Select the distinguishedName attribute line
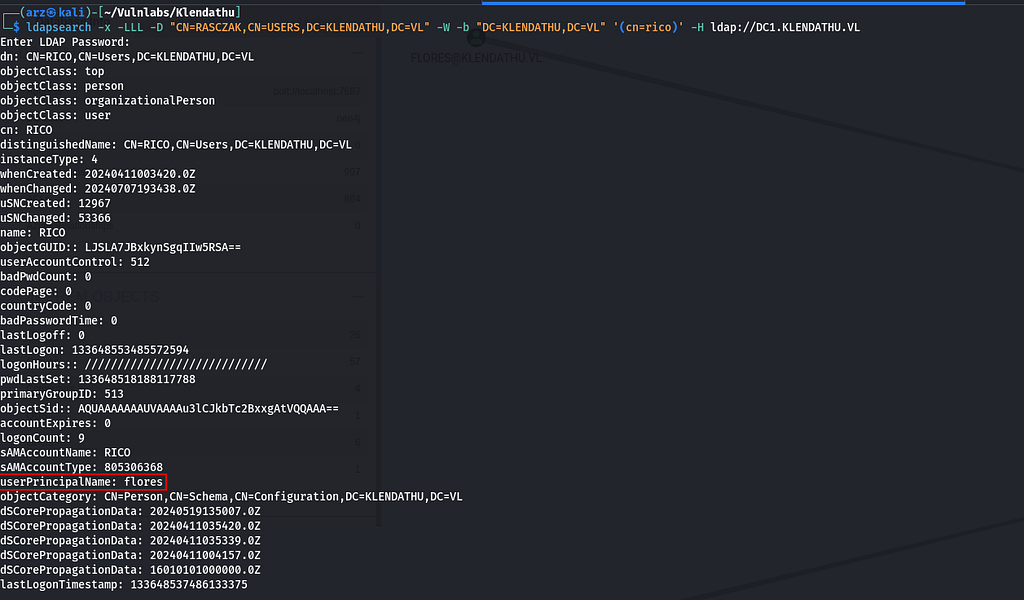 [176, 145]
